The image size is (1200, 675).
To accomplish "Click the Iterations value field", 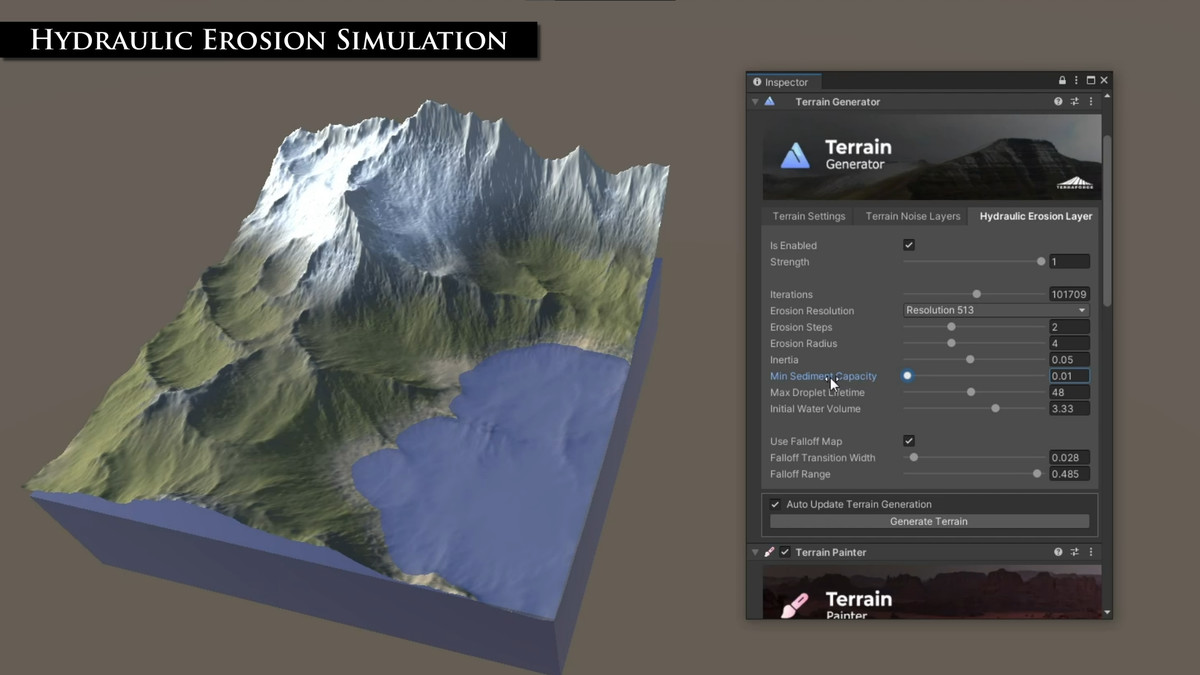I will (x=1069, y=294).
